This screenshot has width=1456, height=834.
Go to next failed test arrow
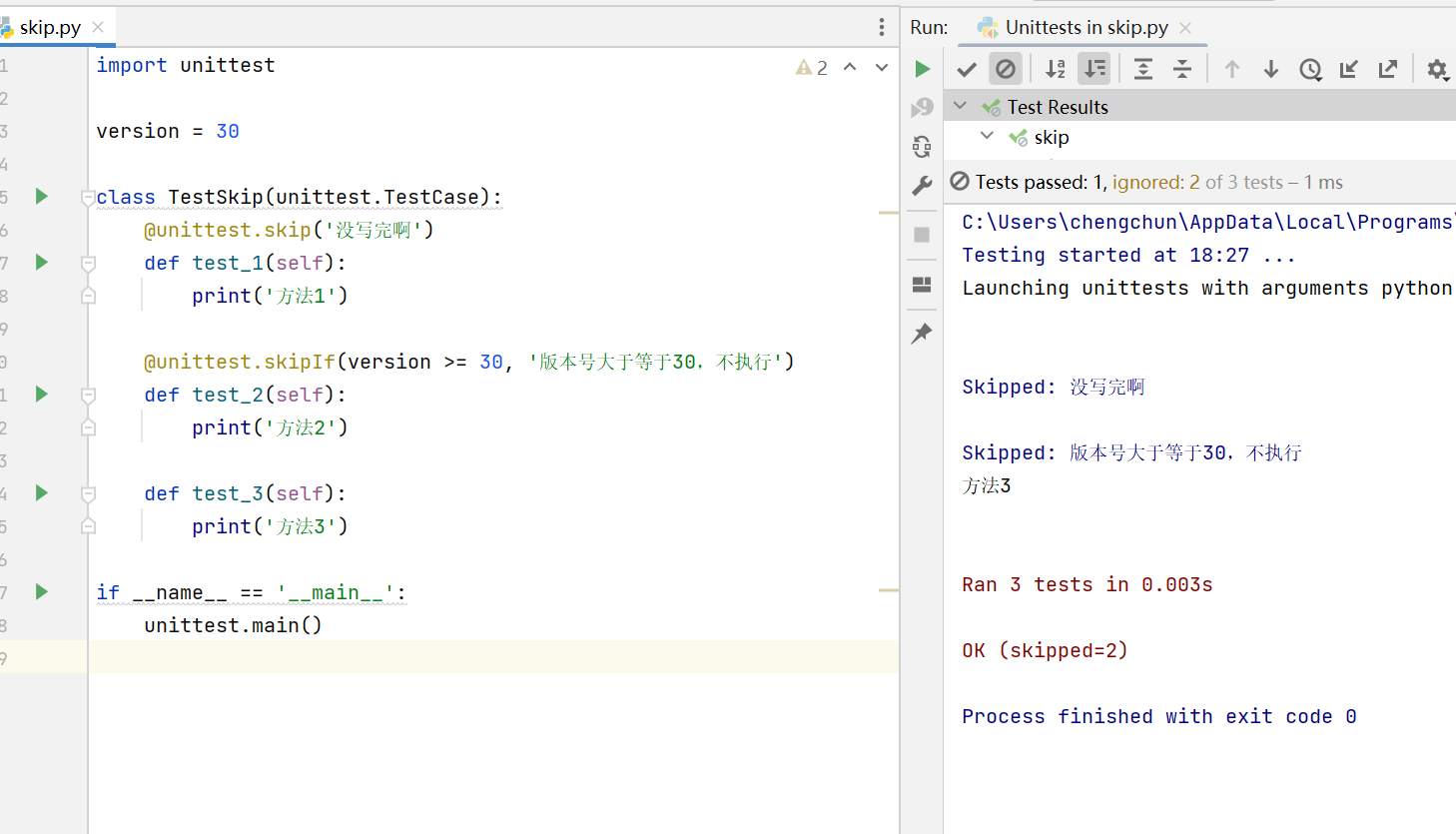[x=1271, y=69]
